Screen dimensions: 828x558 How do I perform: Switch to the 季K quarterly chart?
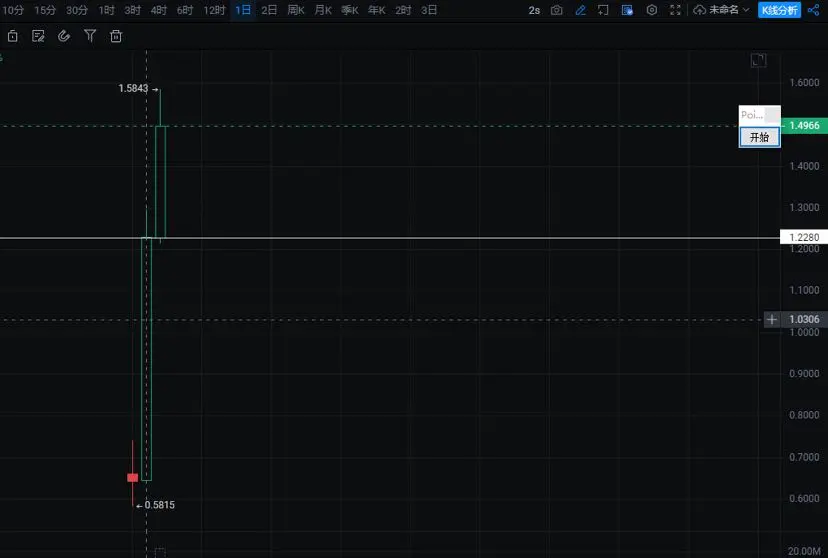[x=350, y=10]
